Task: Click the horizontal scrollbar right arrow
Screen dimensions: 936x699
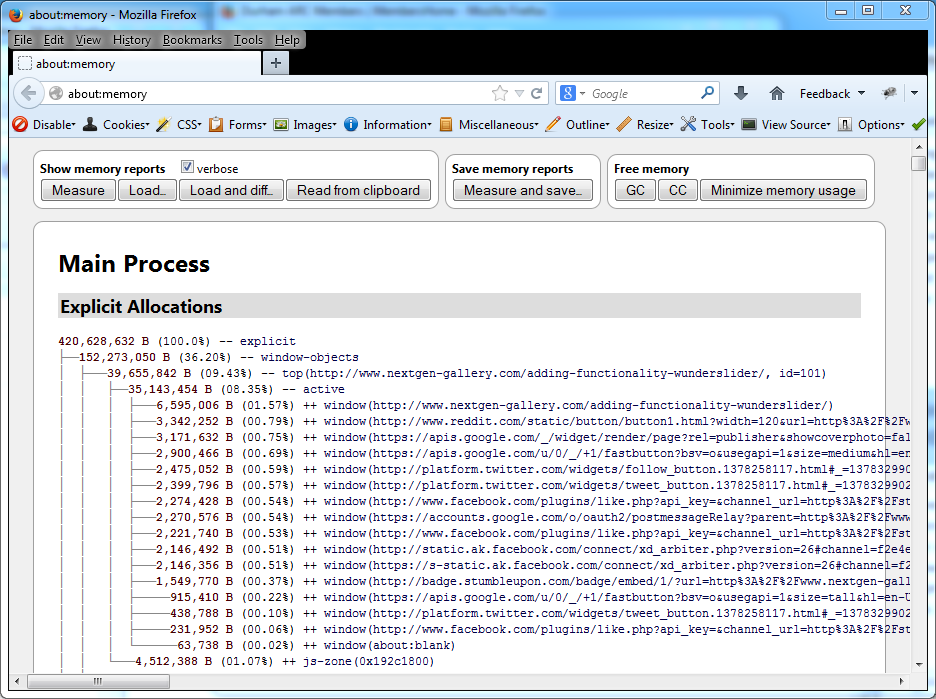Action: (x=901, y=681)
